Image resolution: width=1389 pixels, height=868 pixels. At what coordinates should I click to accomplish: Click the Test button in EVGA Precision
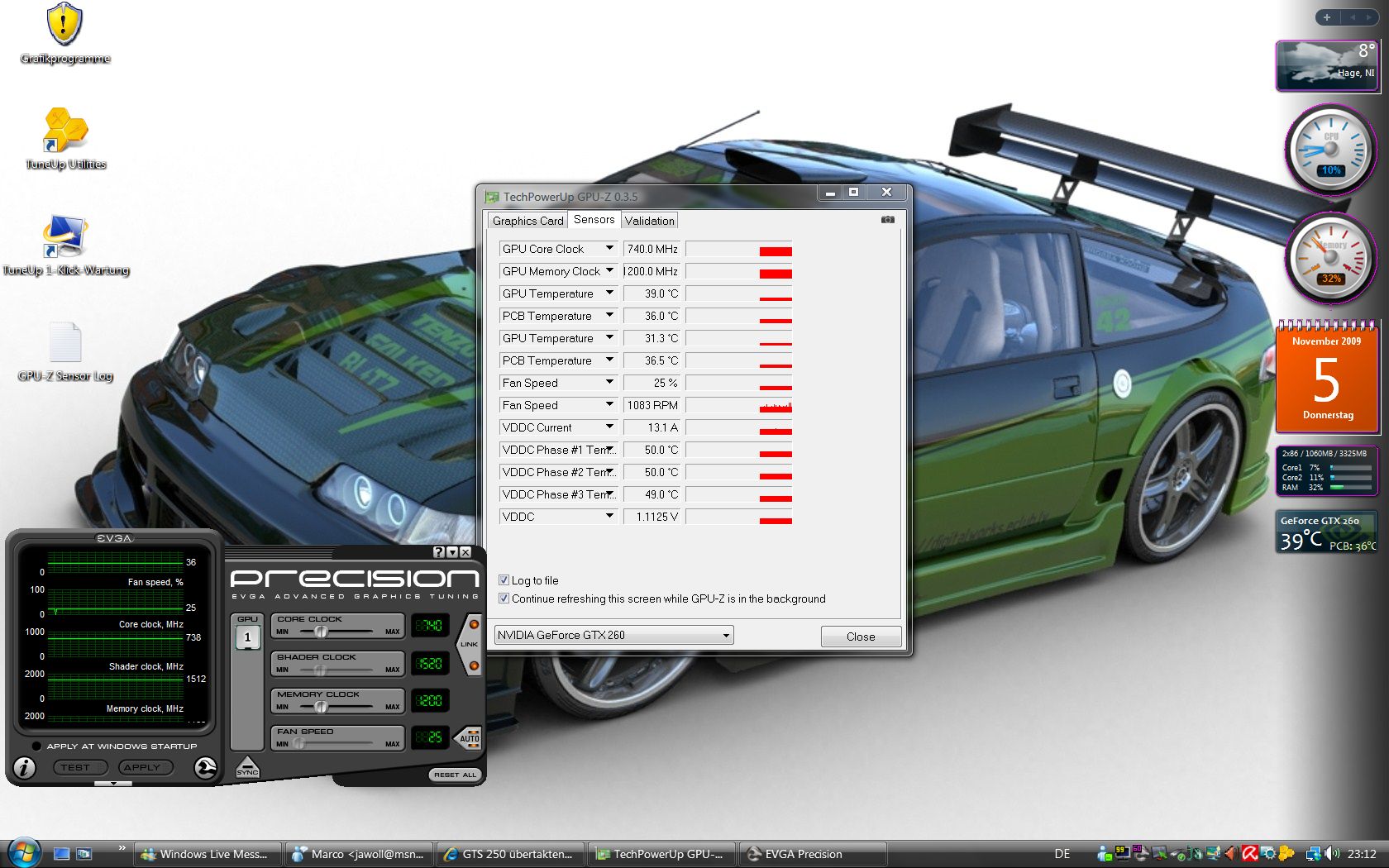coord(80,767)
